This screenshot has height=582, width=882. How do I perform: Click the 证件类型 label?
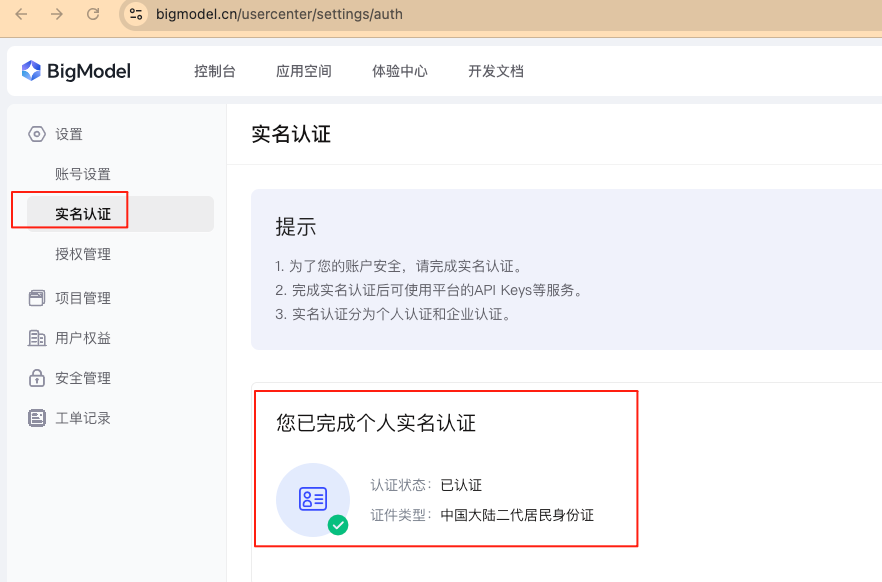click(400, 515)
